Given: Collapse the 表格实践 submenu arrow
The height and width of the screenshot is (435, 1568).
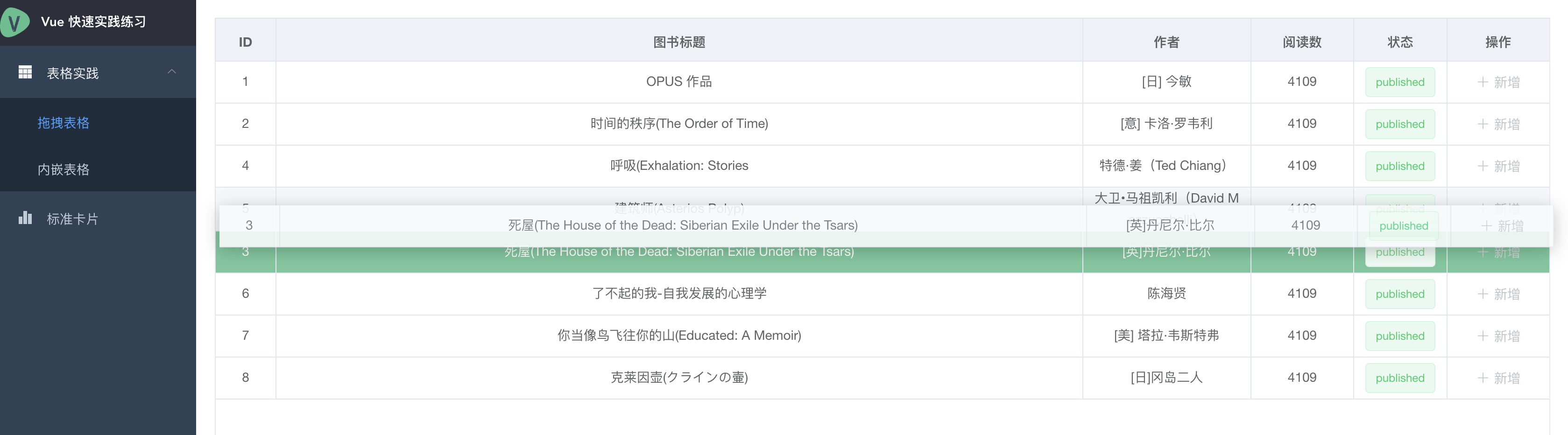Looking at the screenshot, I should 172,72.
